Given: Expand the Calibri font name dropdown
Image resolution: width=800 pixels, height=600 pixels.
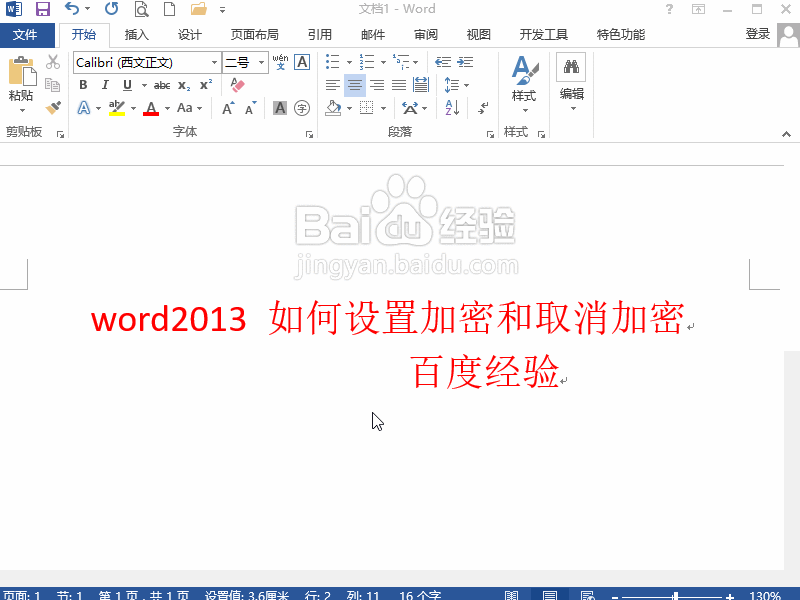Looking at the screenshot, I should (x=214, y=62).
